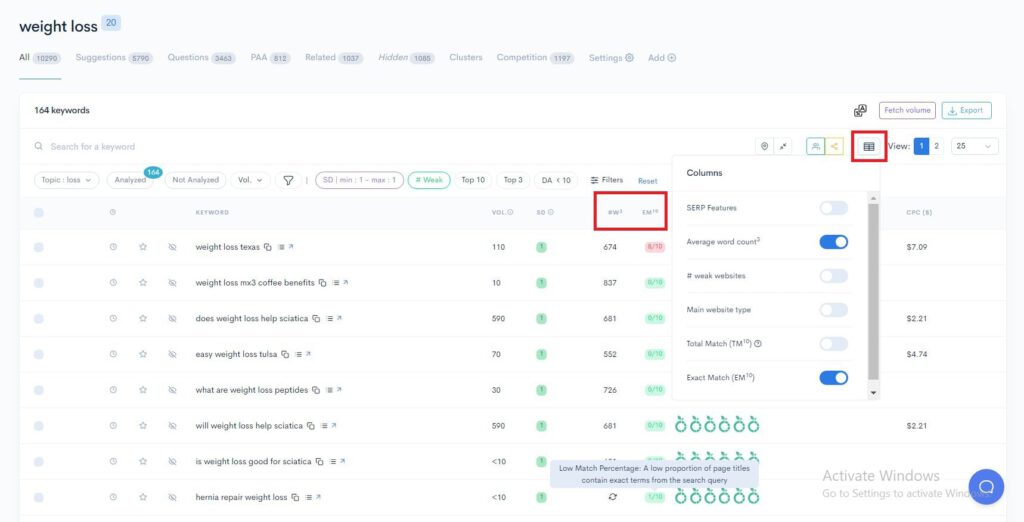The width and height of the screenshot is (1024, 522).
Task: Click the Columns panel scroll-down arrow
Action: pos(873,393)
